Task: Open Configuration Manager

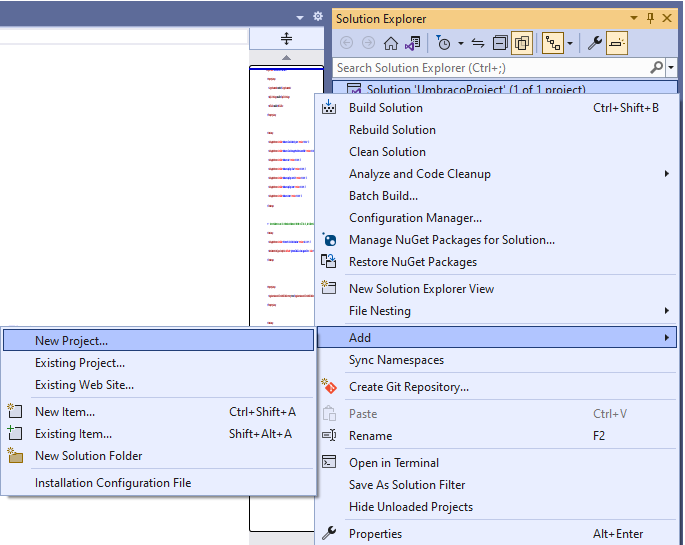Action: (498, 217)
